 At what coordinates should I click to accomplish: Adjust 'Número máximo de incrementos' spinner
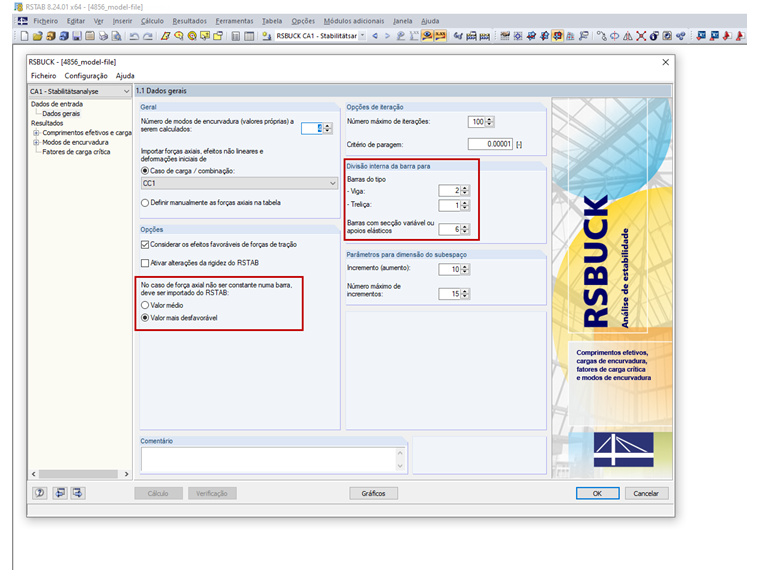point(465,293)
